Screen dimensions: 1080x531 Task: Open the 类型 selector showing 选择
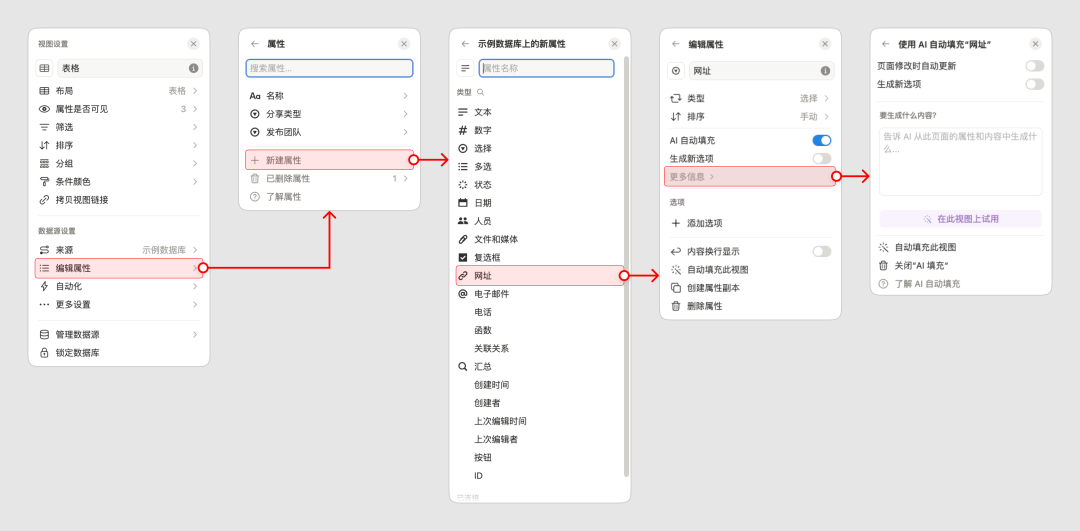(x=749, y=98)
